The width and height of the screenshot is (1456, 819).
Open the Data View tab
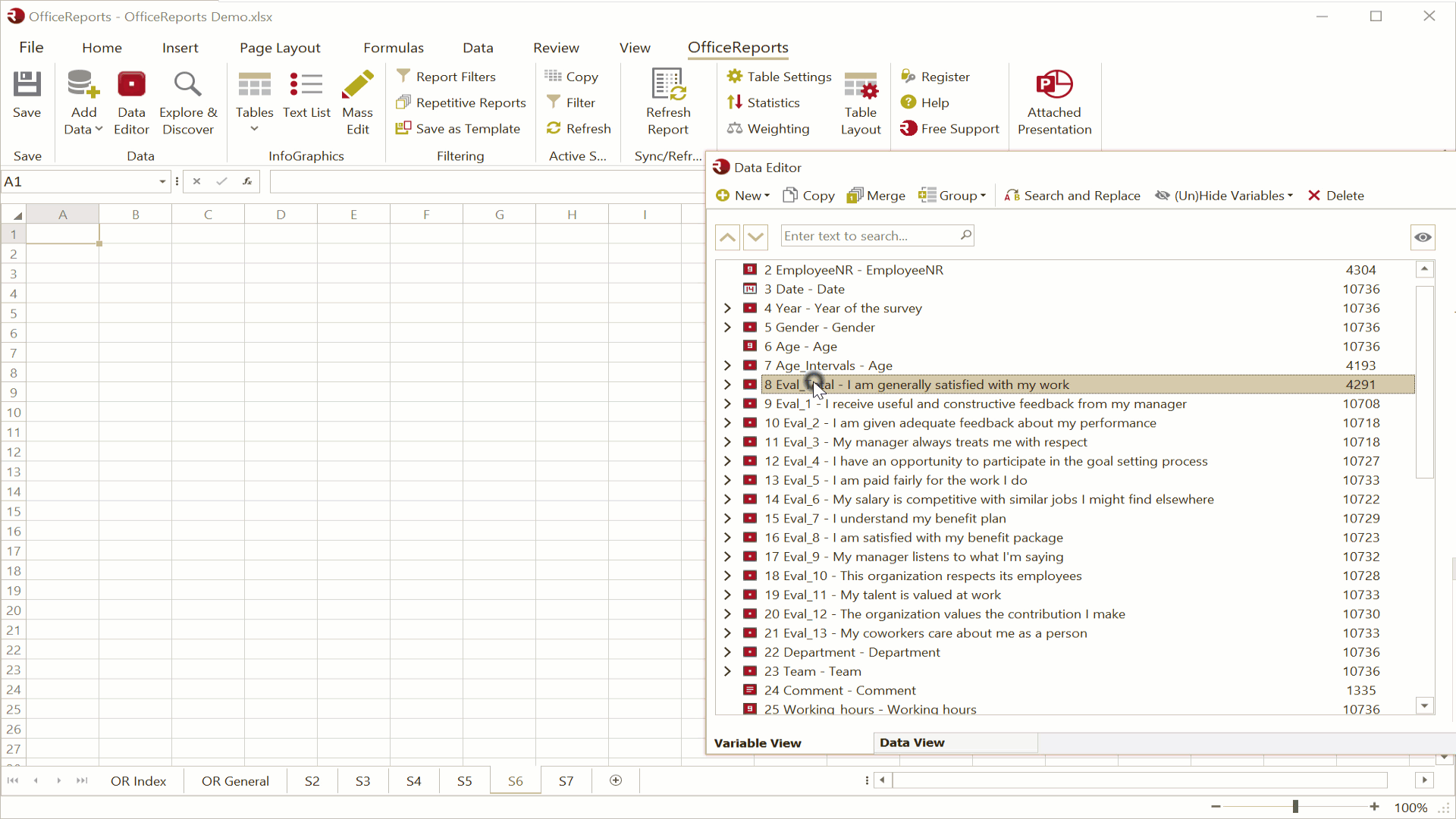tap(912, 742)
